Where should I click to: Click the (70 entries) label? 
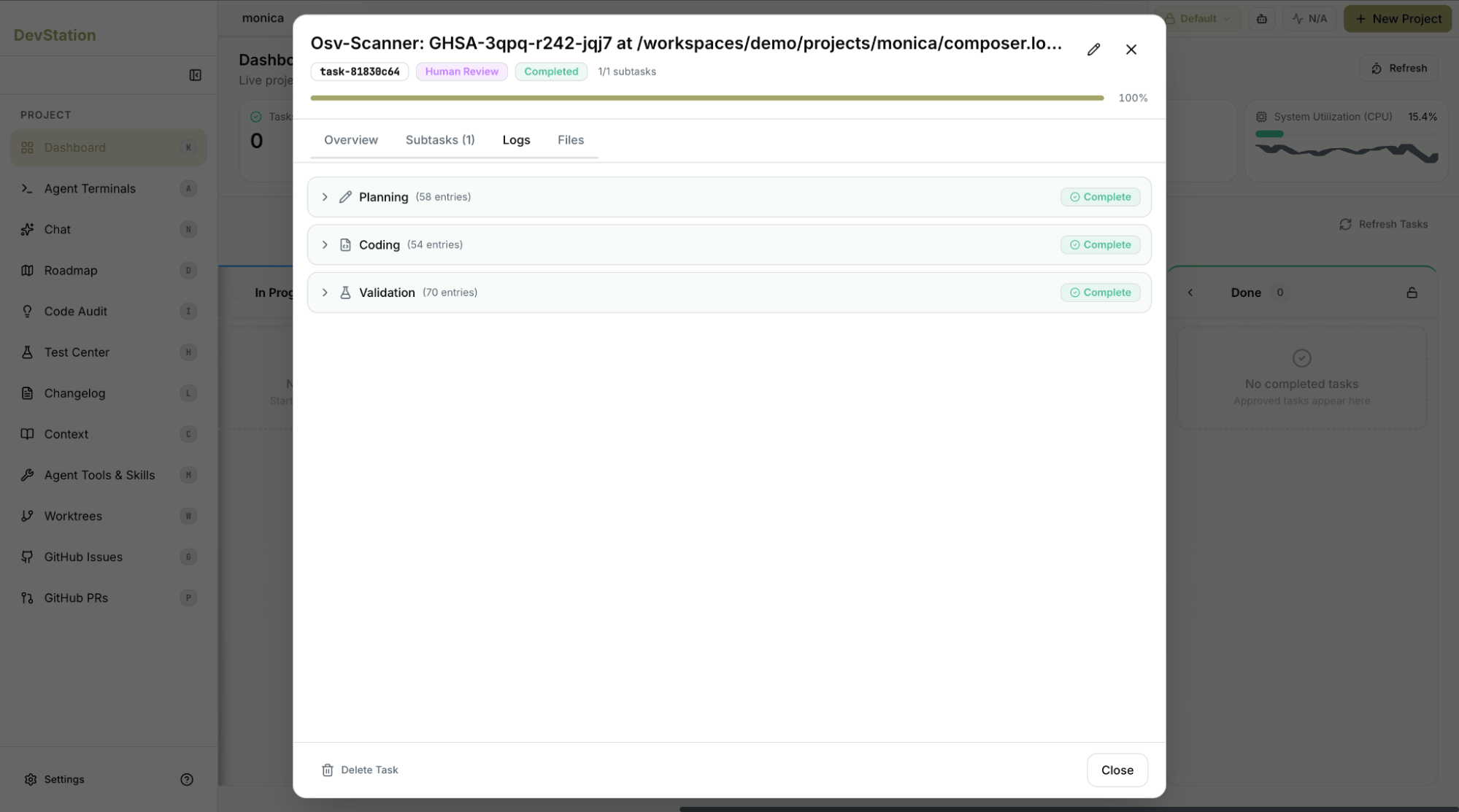point(450,293)
